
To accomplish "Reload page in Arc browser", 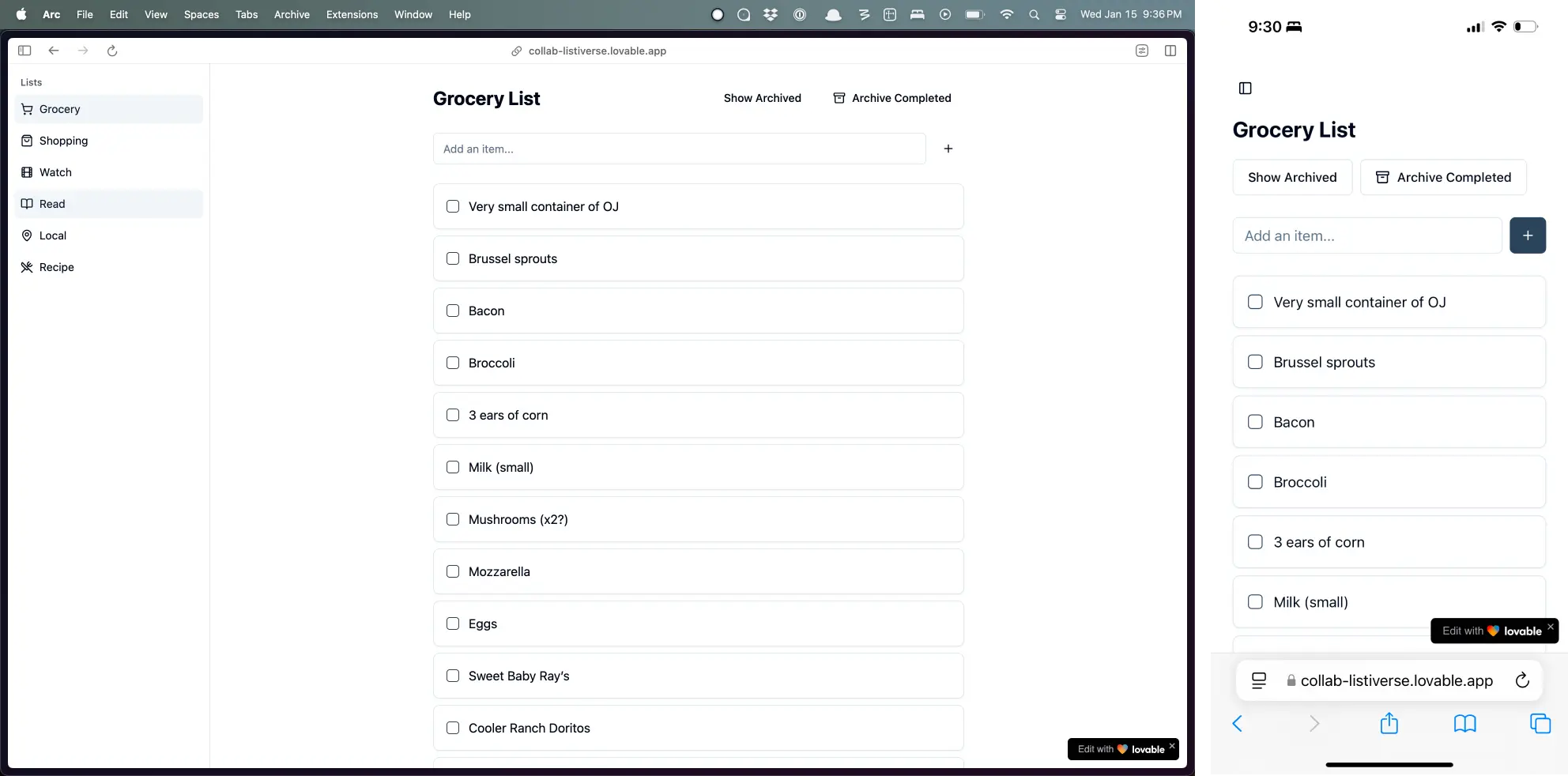I will pyautogui.click(x=112, y=51).
